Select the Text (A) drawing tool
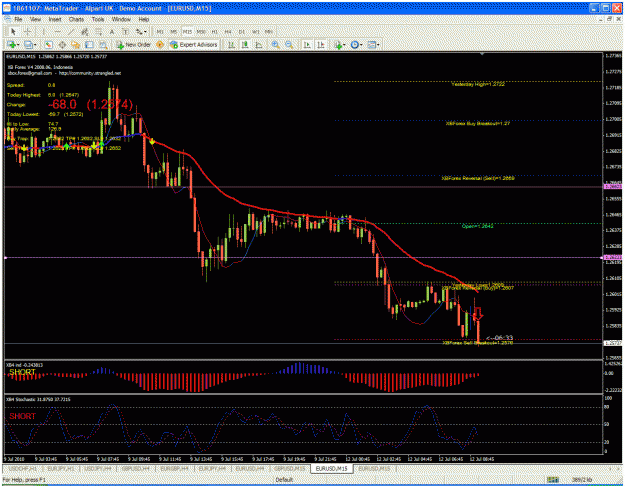 [x=112, y=31]
